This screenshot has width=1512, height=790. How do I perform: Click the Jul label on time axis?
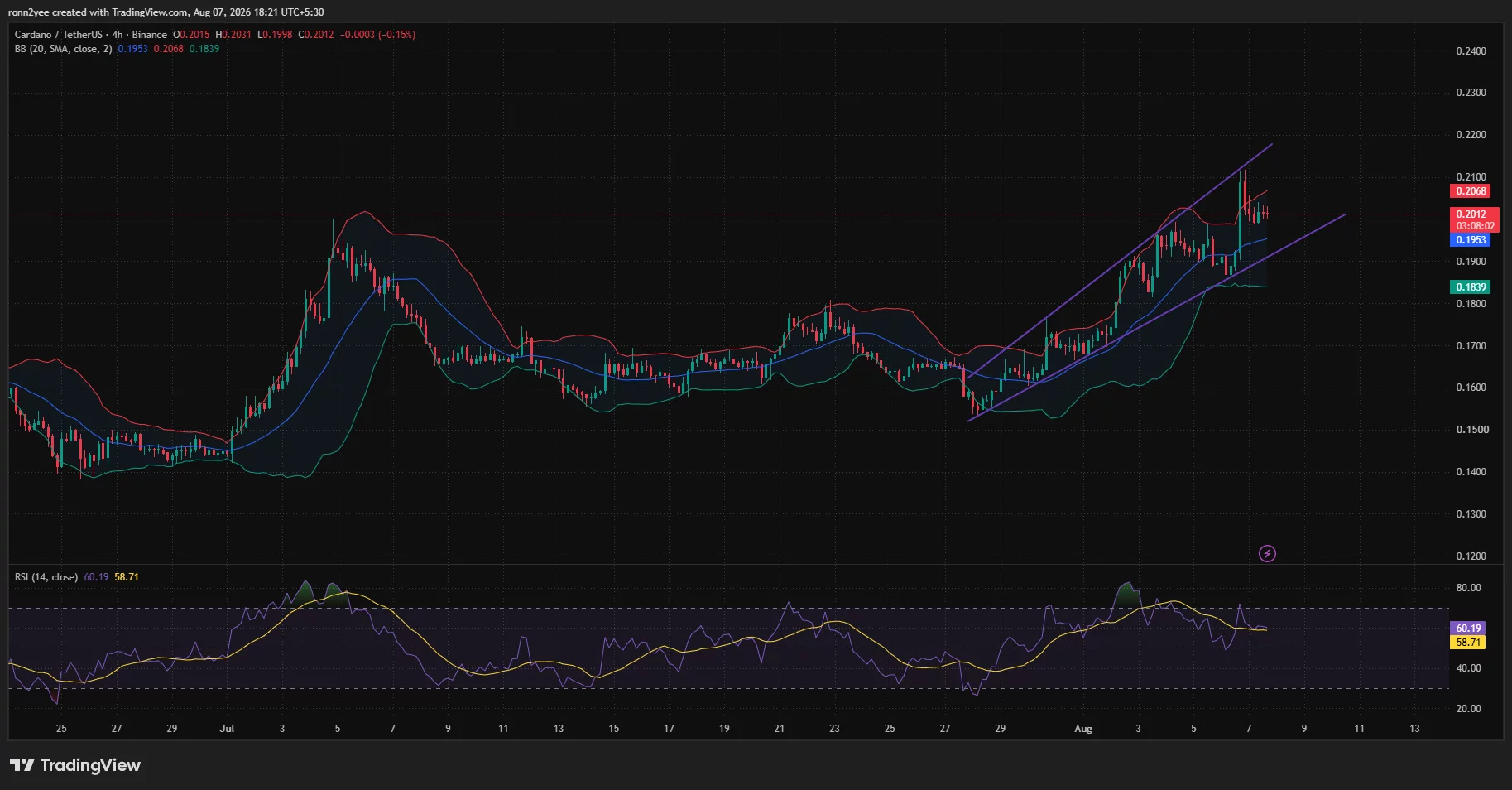(227, 729)
